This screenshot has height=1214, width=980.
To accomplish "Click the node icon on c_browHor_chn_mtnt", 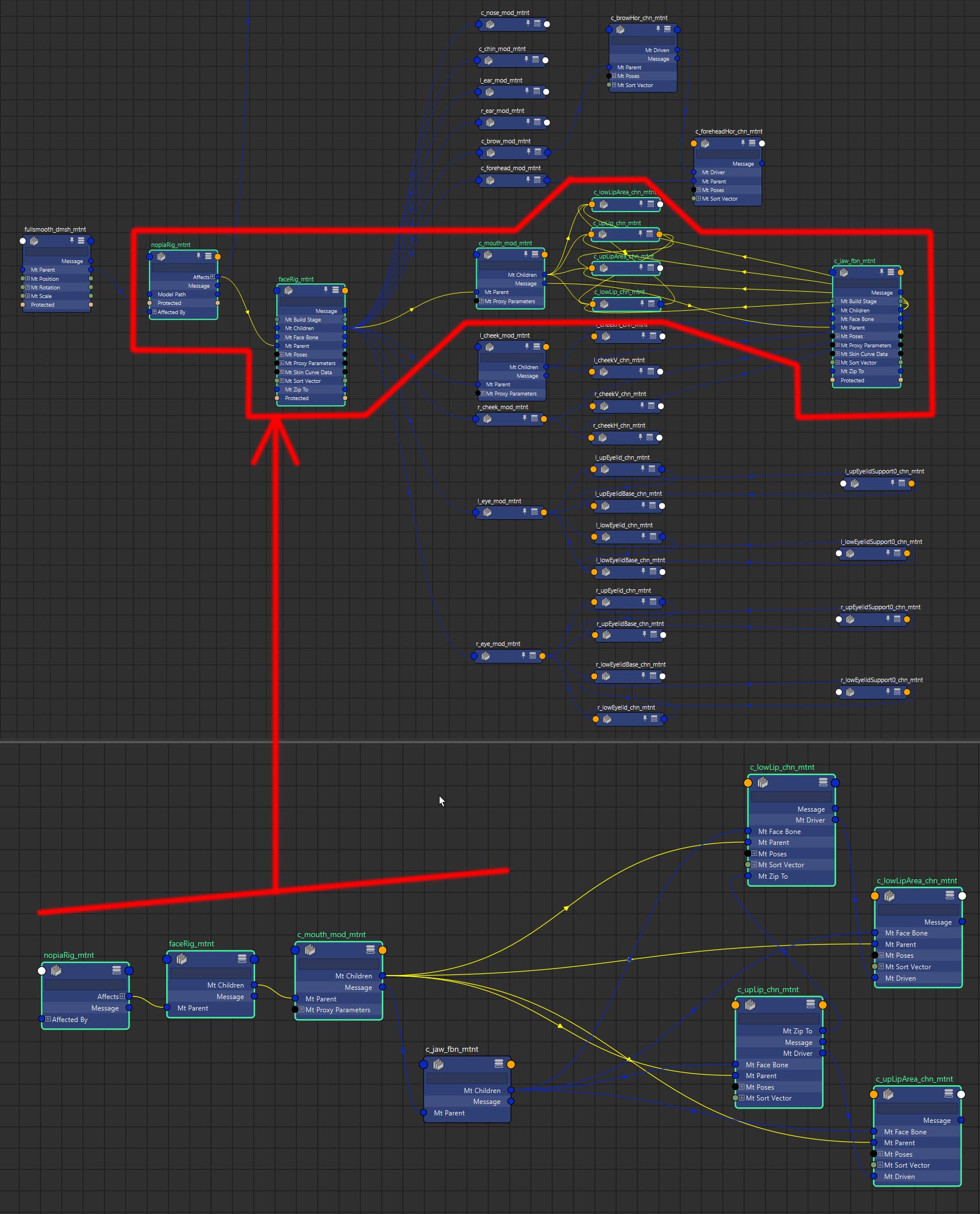I will coord(620,29).
